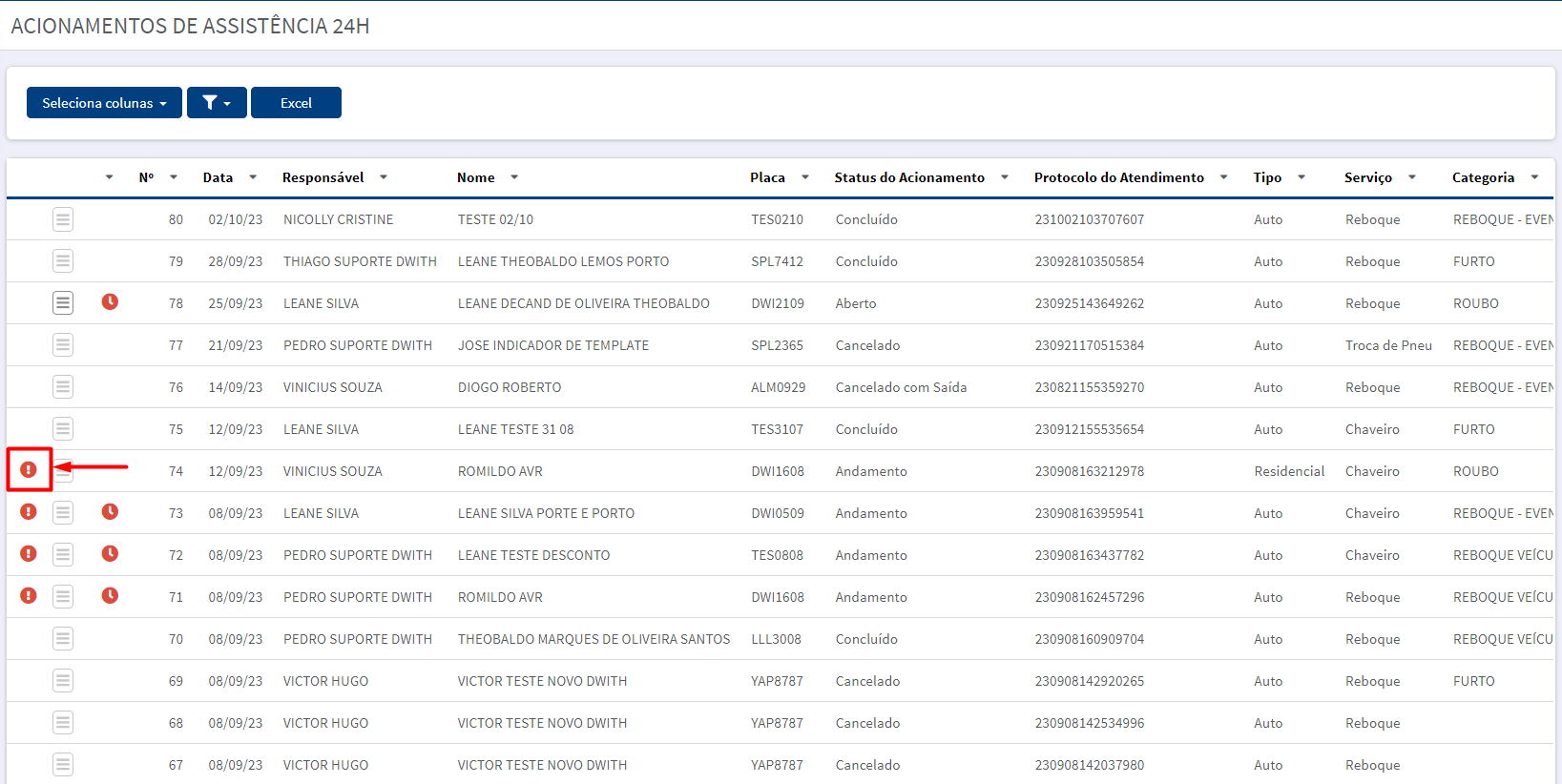The width and height of the screenshot is (1562, 784).
Task: Select DIOGO ROBERTO name cell
Action: (x=510, y=387)
